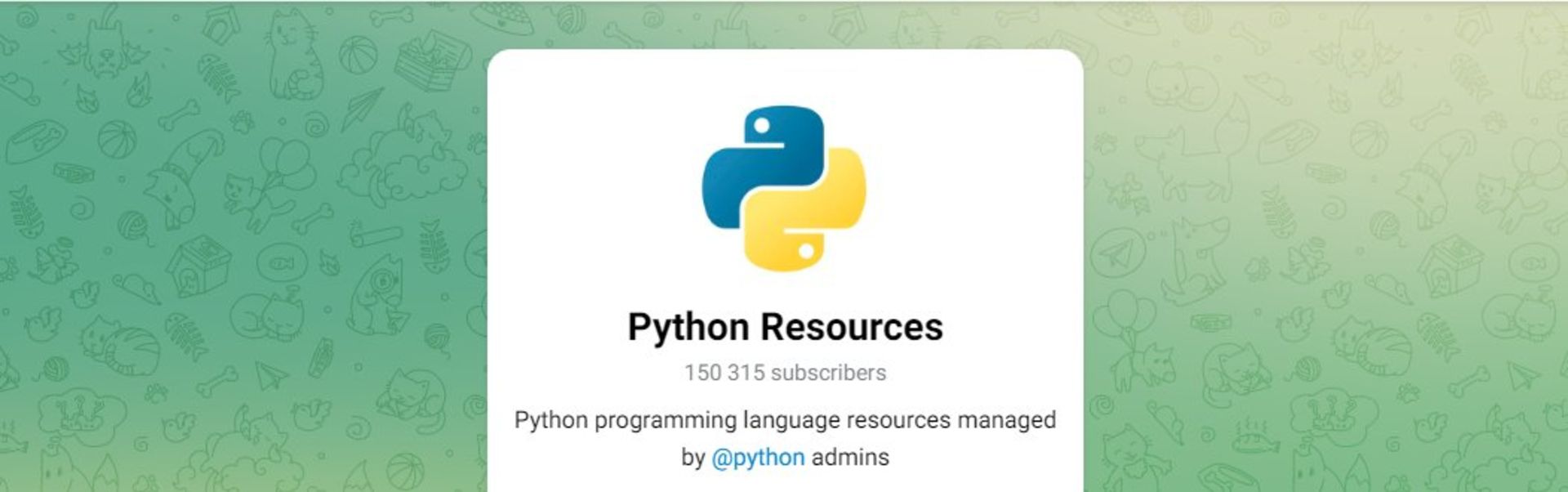Click the white eye of the blue snake
Image resolution: width=1568 pixels, height=492 pixels.
[762, 126]
